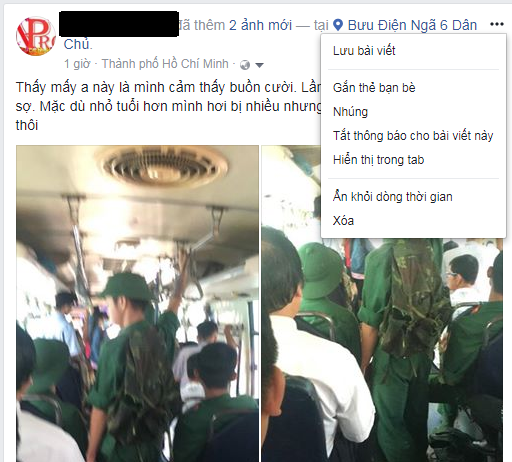The image size is (512, 462).
Task: Click the post caption text
Action: (168, 106)
